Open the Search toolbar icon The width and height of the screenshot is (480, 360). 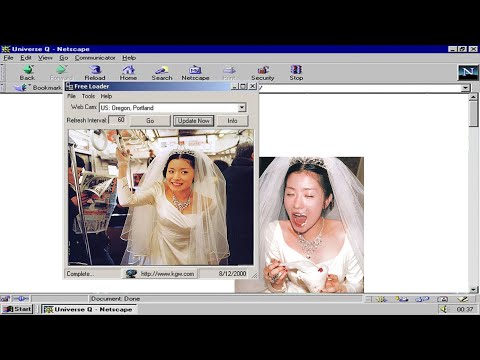162,69
